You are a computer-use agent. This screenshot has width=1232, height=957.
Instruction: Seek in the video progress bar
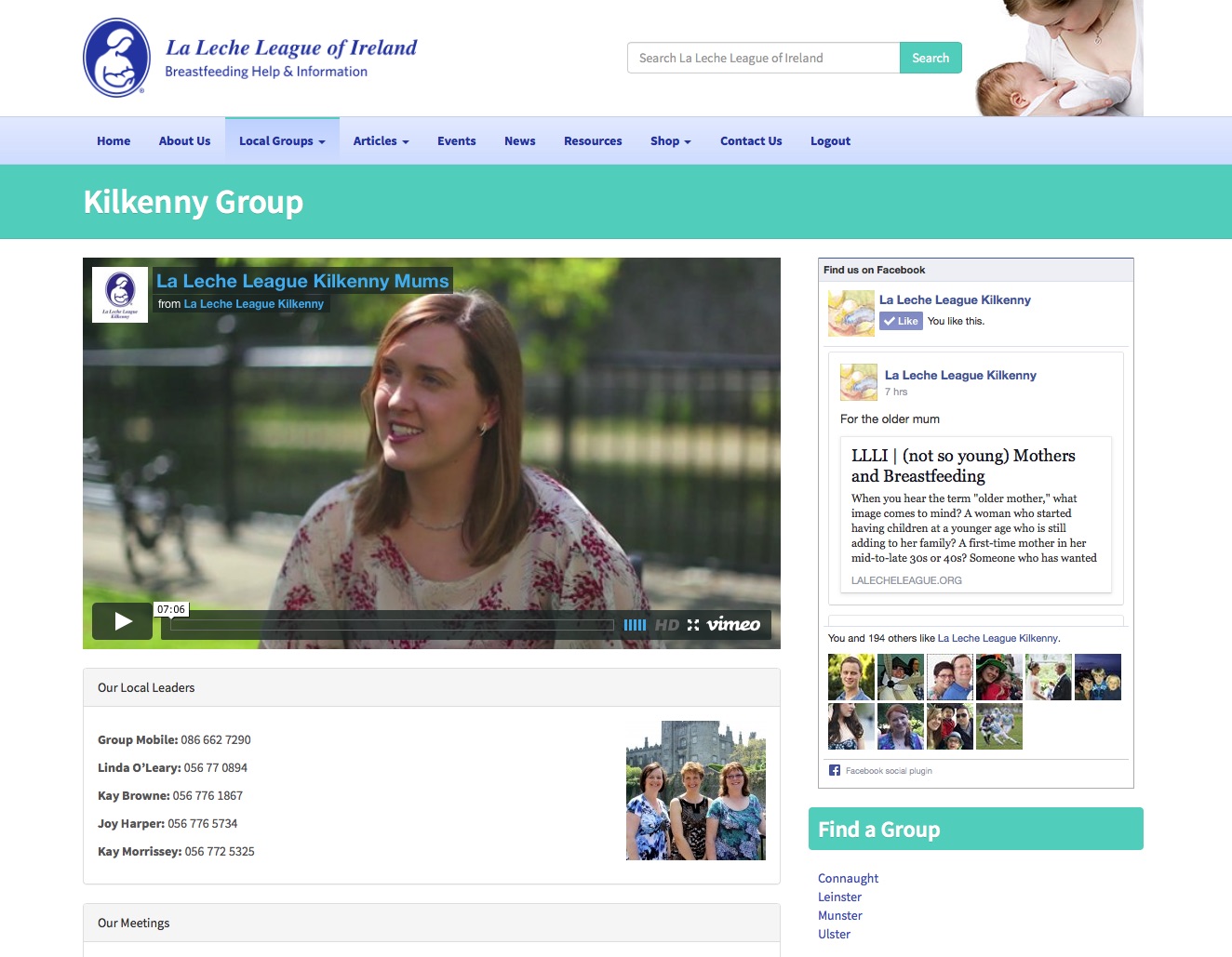392,625
